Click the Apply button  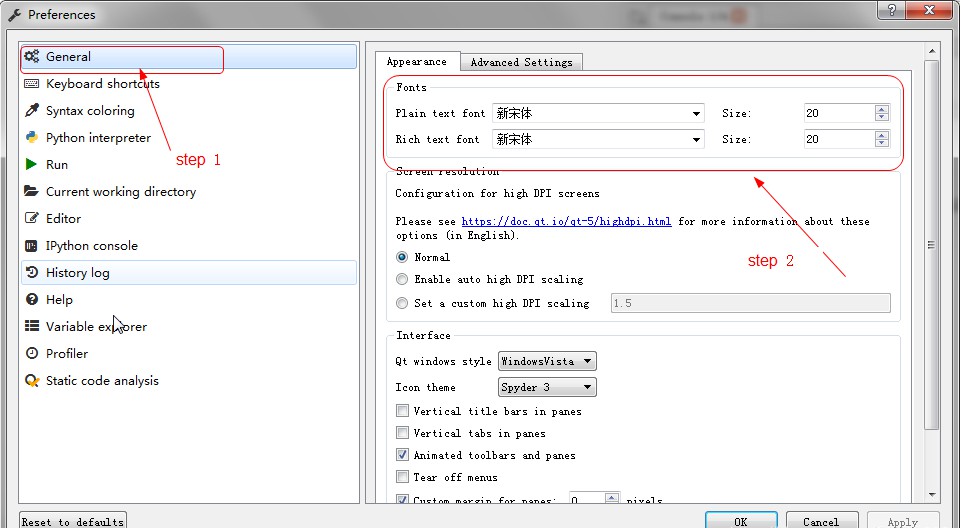903,521
